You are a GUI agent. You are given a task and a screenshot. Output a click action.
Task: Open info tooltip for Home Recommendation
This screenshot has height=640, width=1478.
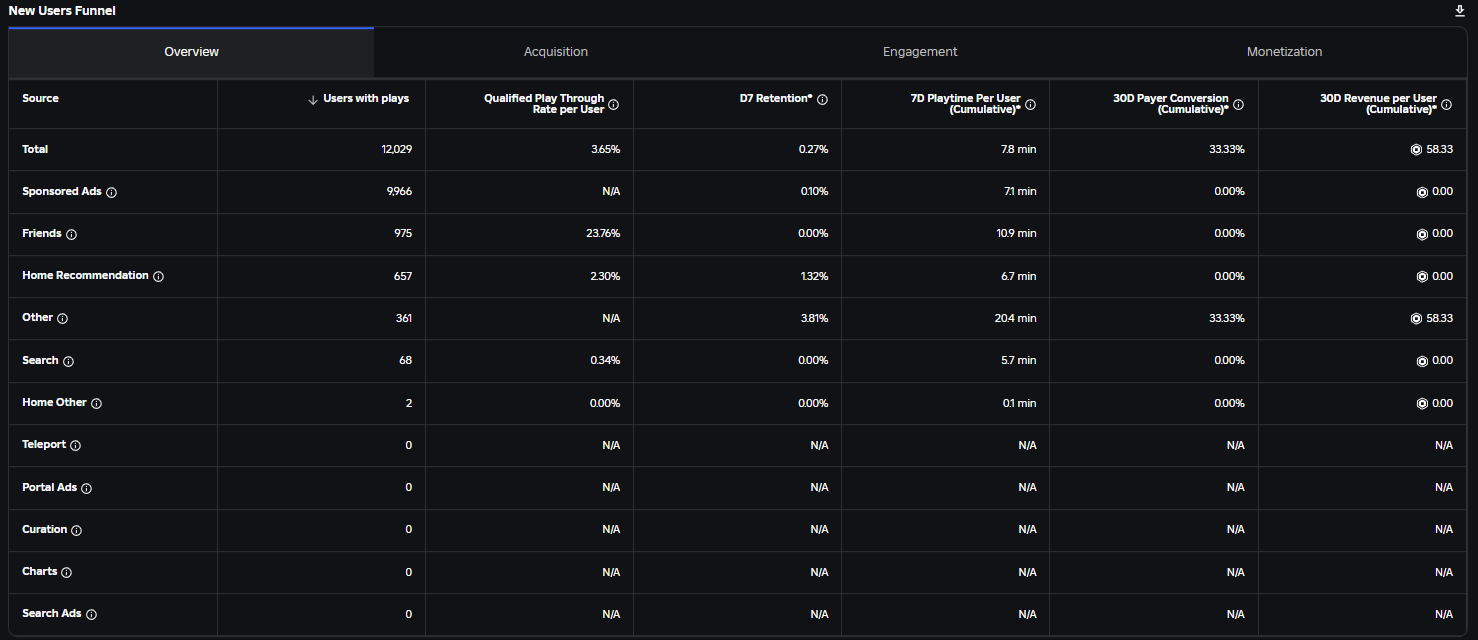click(158, 276)
